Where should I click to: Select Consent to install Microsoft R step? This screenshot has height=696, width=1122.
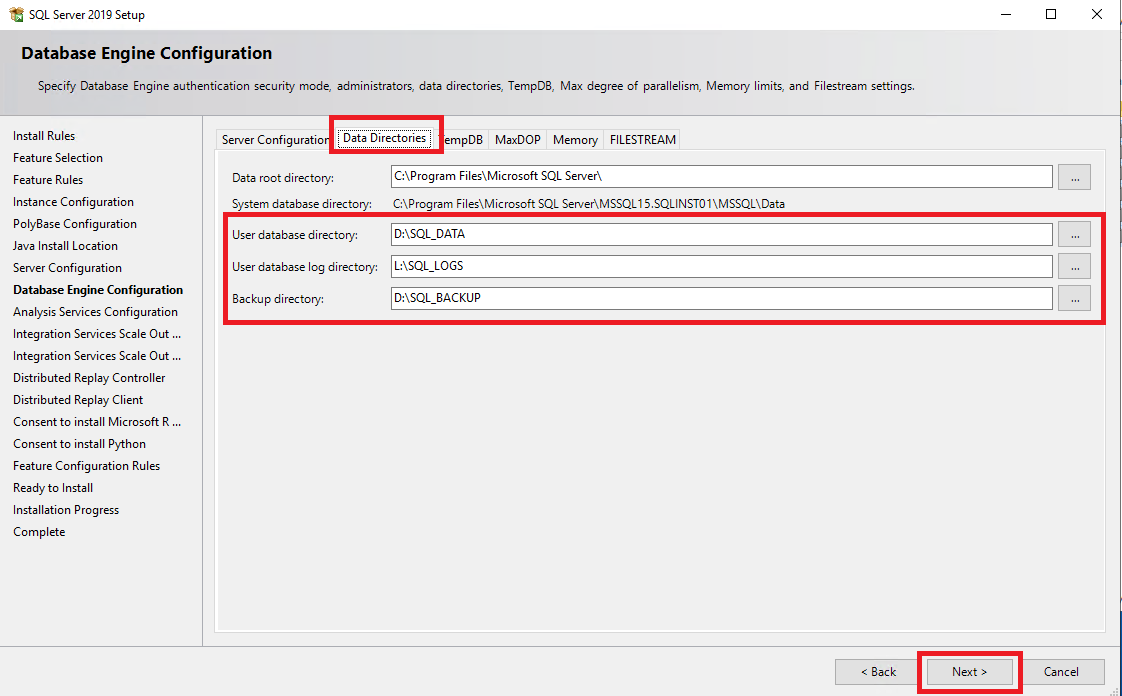pyautogui.click(x=97, y=422)
